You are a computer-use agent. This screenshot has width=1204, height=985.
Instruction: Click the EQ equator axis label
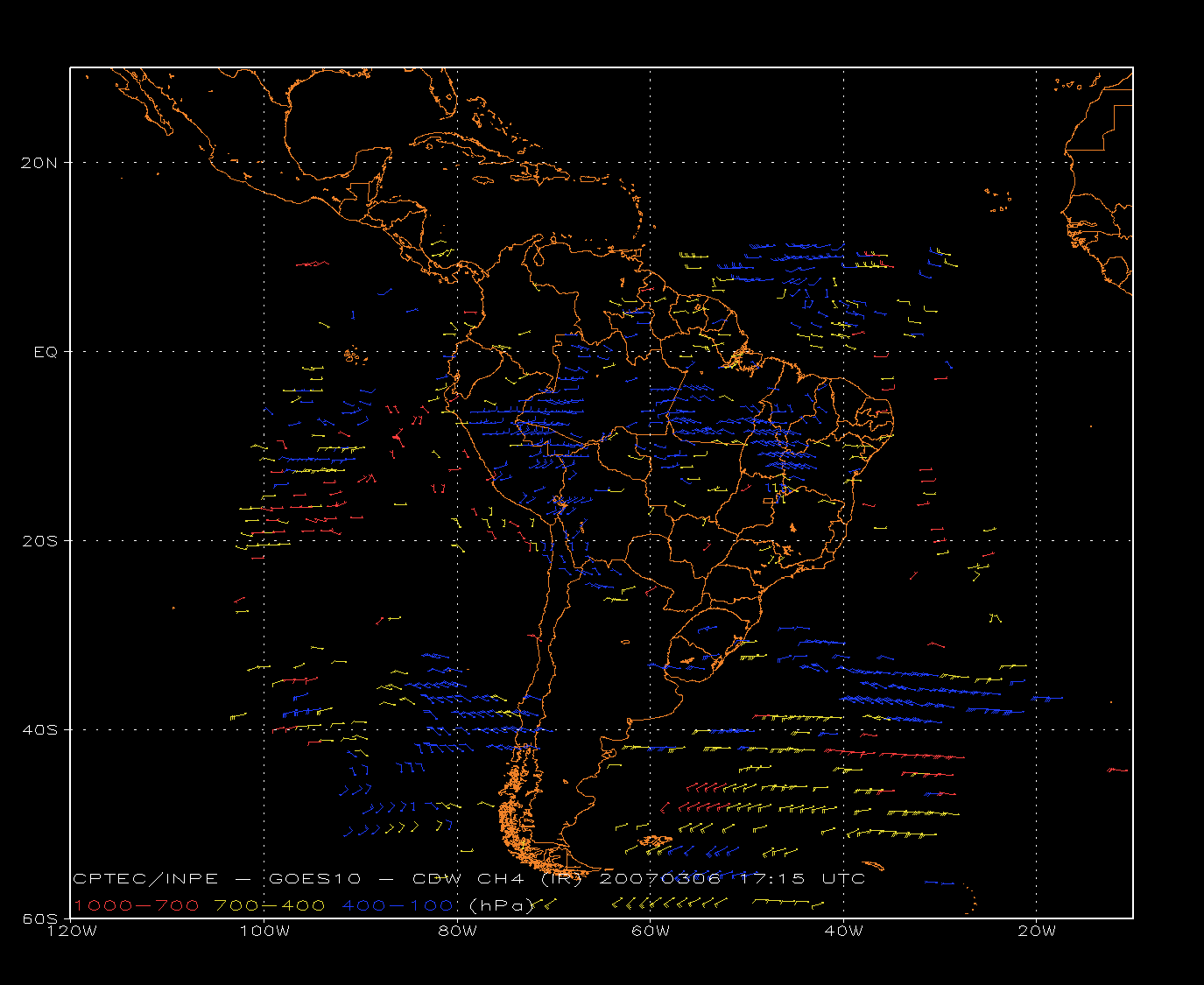46,351
